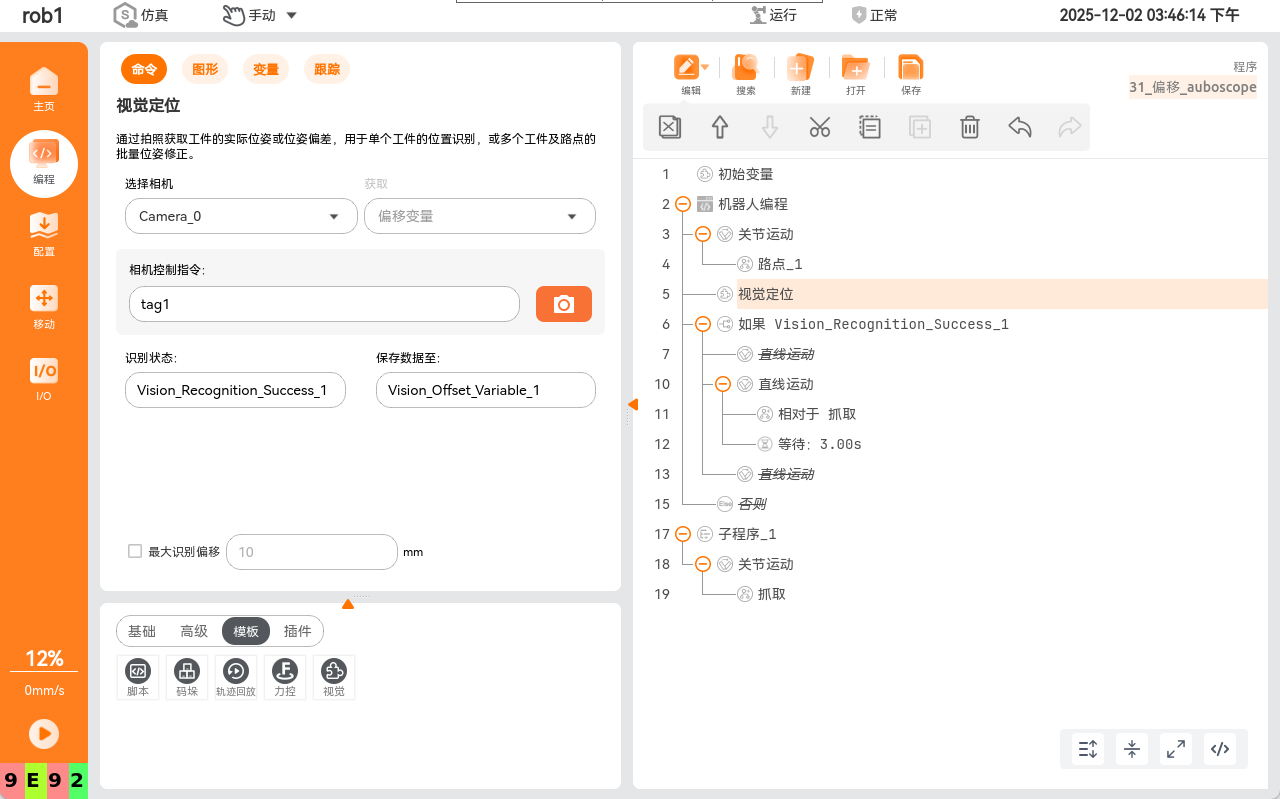Click the undo arrow in the edit toolbar
1280x799 pixels.
[1019, 127]
